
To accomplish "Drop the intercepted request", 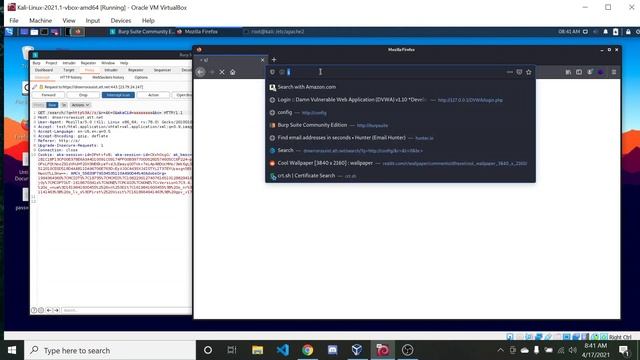I will pos(83,95).
